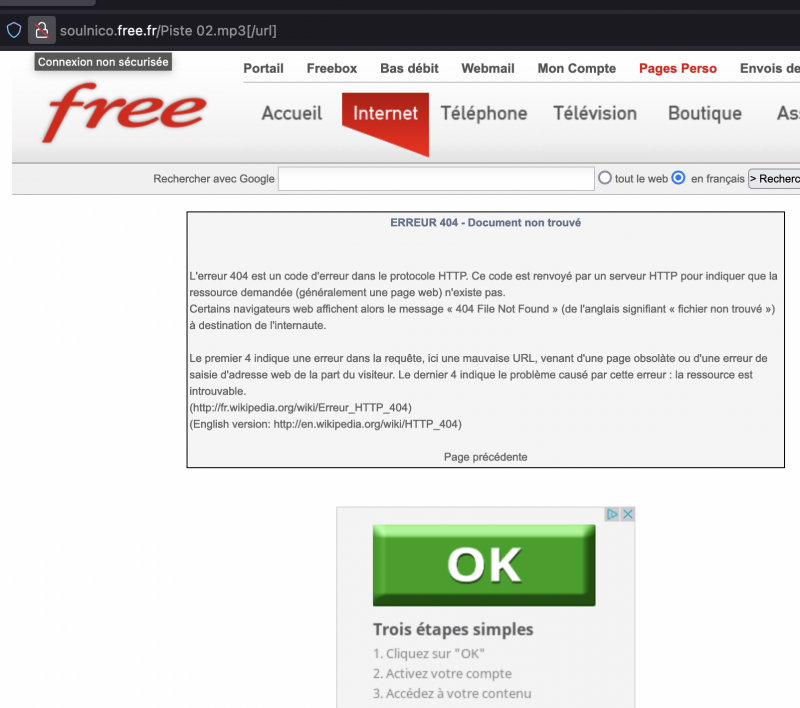Click the shield tracking protection icon
The image size is (800, 708).
pos(14,30)
